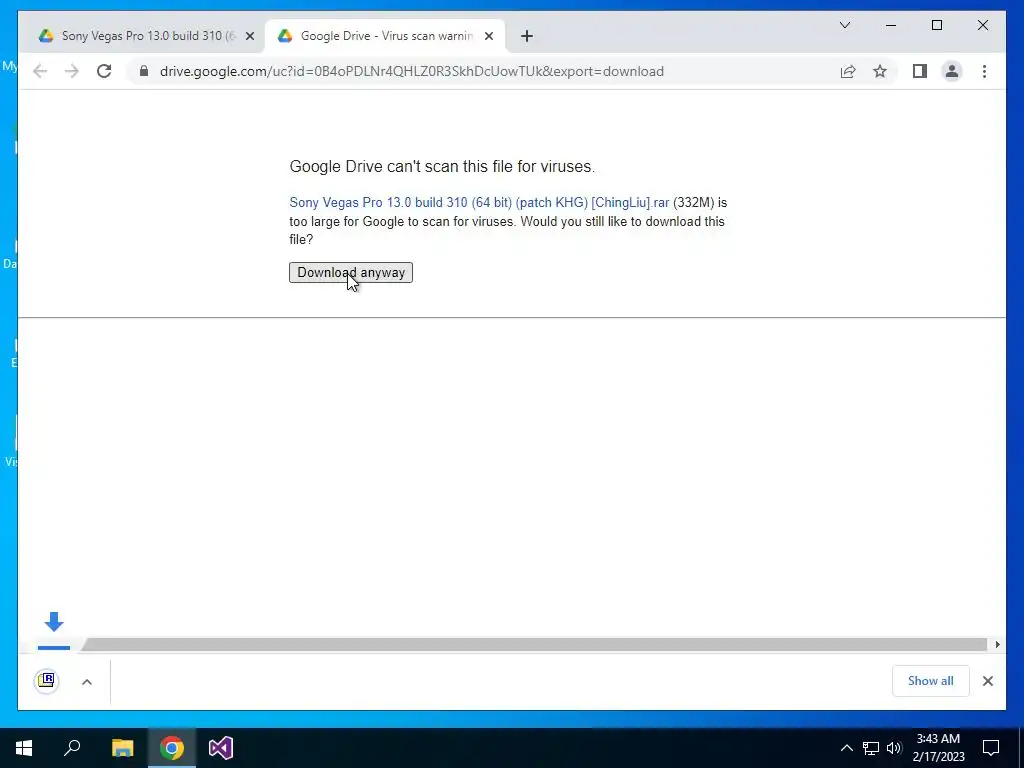Bookmark this page with the star icon
1024x768 pixels.
coord(880,71)
